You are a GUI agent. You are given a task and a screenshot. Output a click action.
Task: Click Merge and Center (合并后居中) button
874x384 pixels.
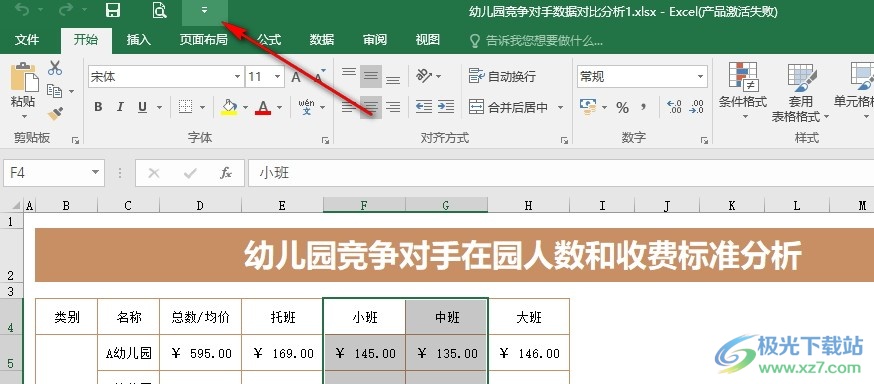508,107
